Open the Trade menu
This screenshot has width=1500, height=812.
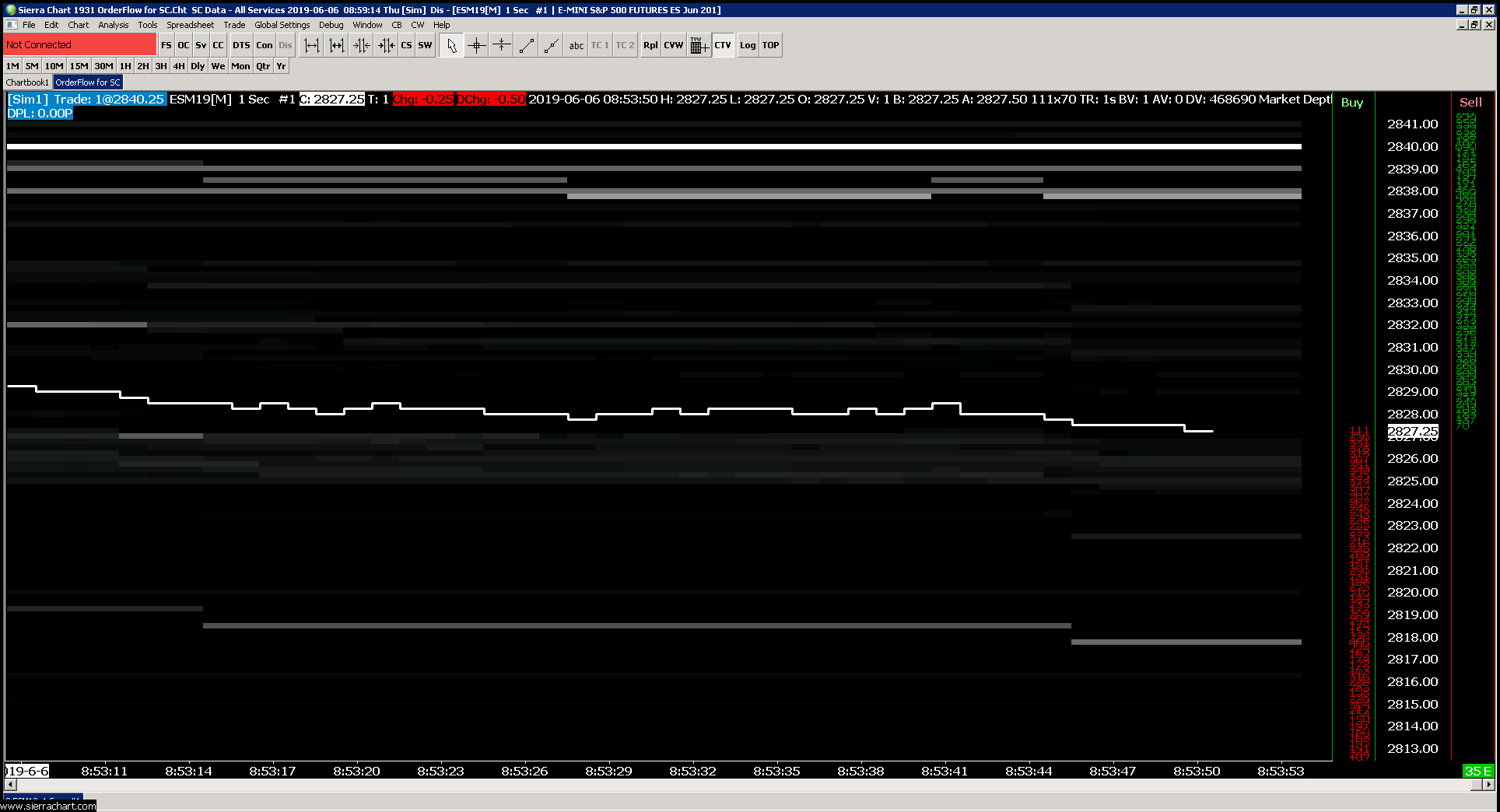click(x=234, y=25)
